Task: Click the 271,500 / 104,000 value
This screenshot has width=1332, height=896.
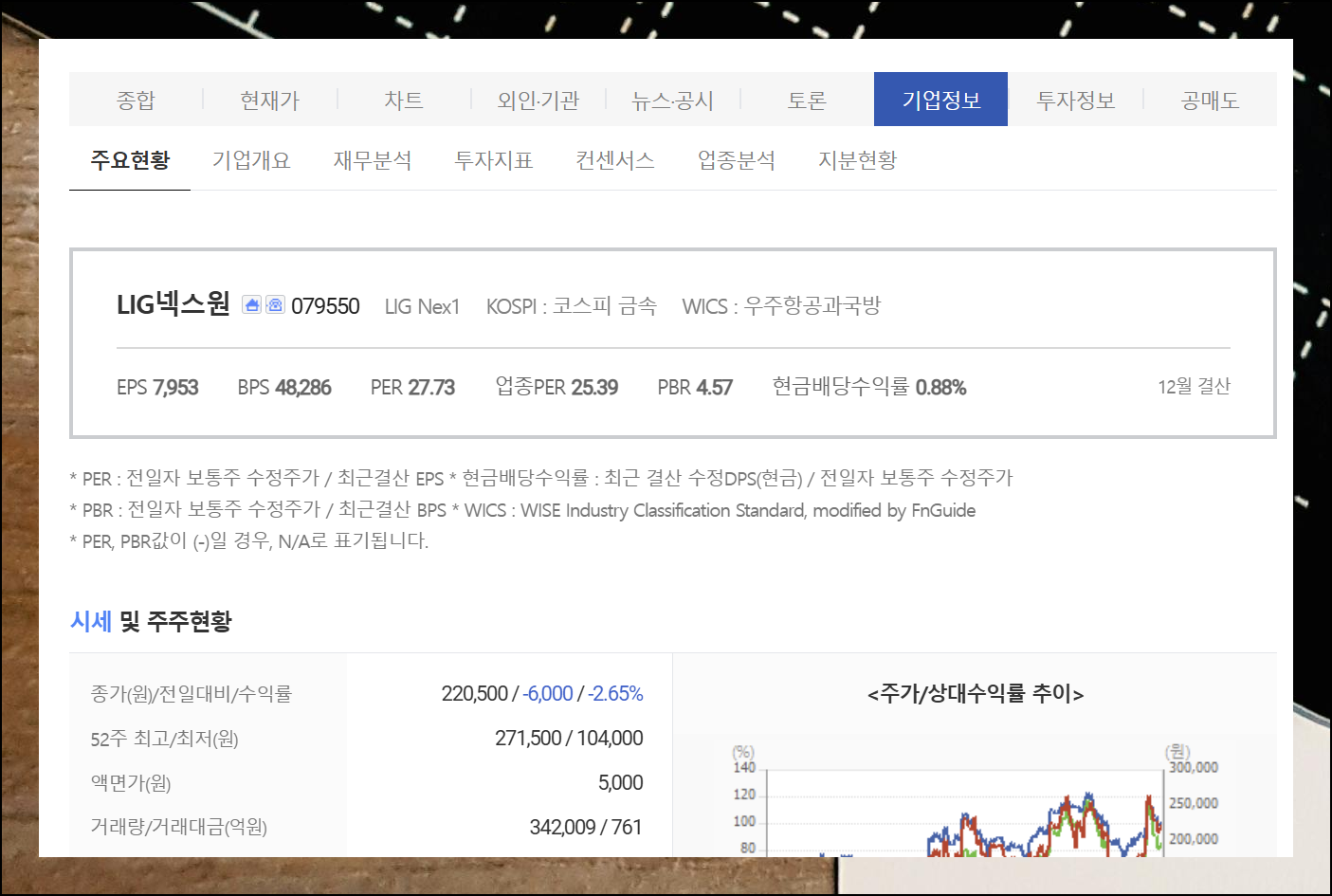Action: tap(569, 739)
